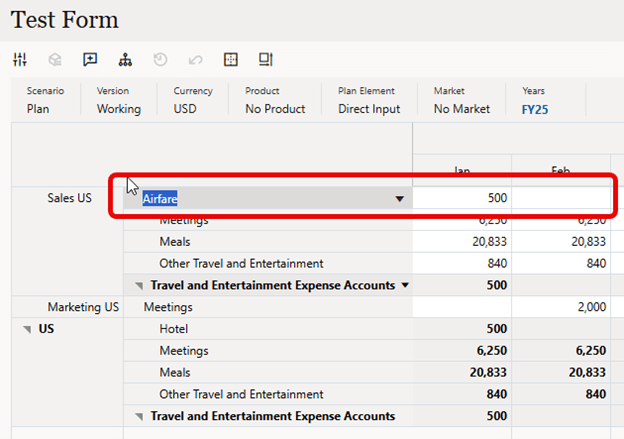Collapse the US entity row

26,329
